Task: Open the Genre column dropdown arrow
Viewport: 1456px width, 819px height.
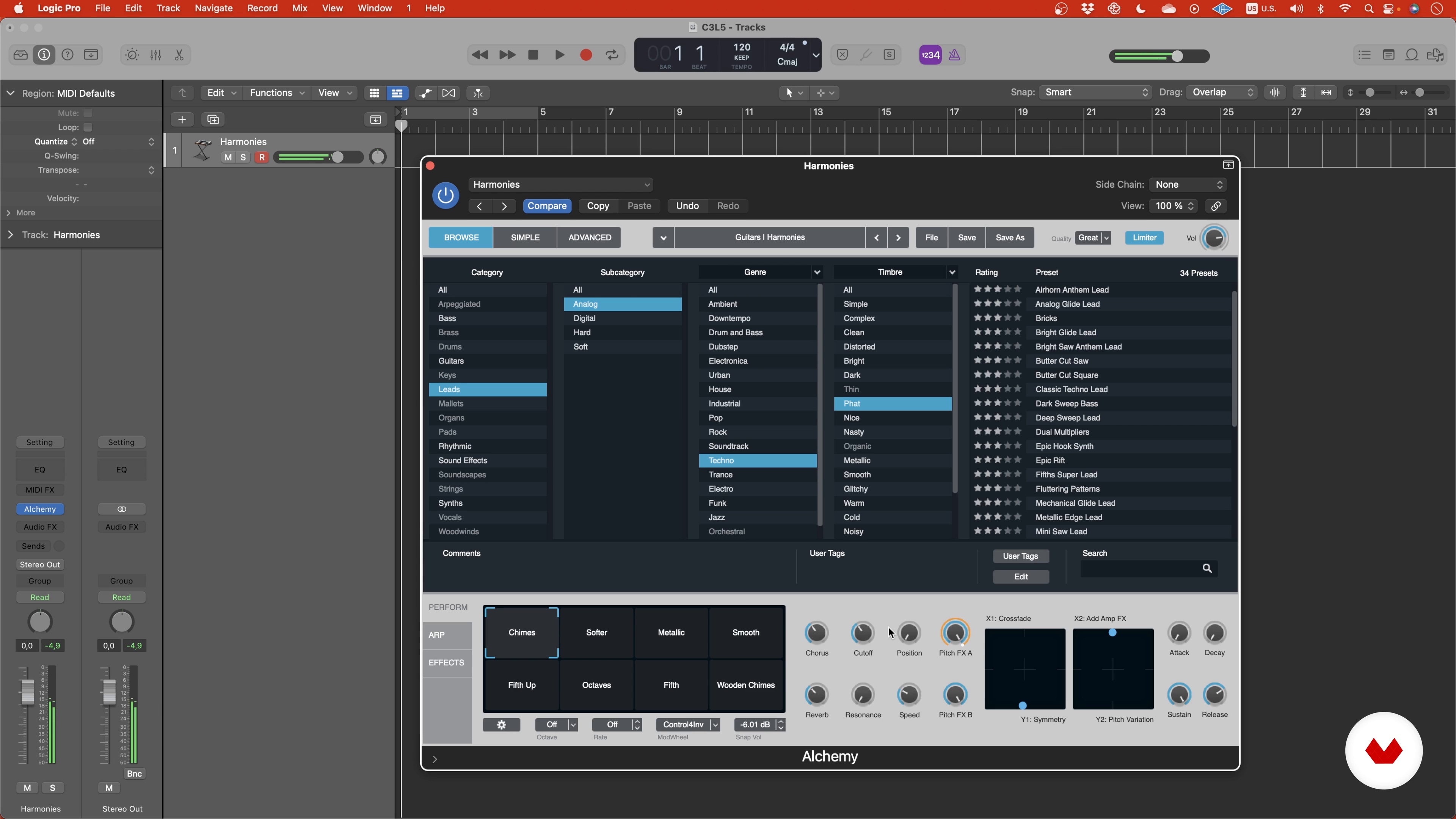Action: tap(817, 273)
